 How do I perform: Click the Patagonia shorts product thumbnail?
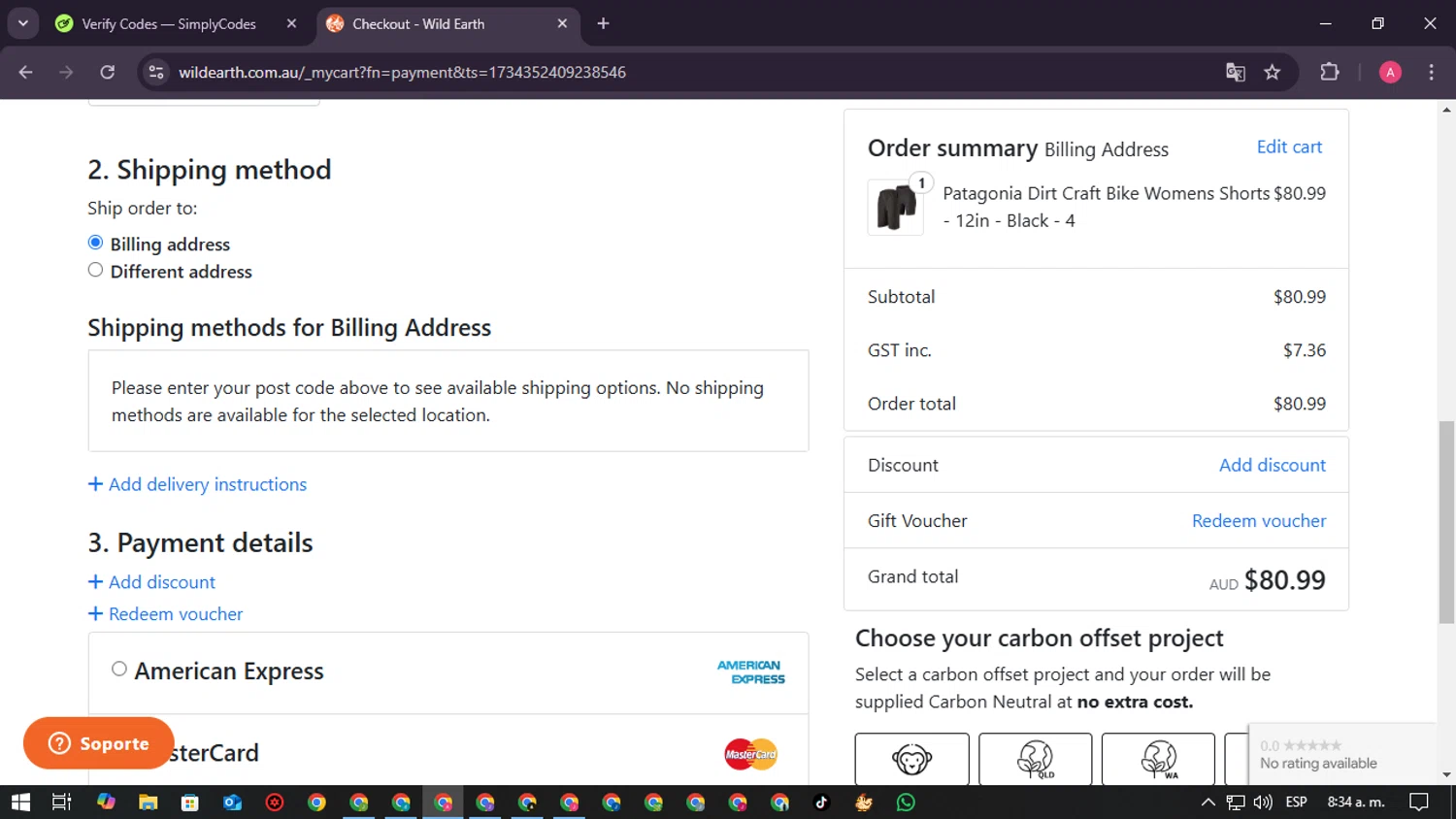pos(896,207)
